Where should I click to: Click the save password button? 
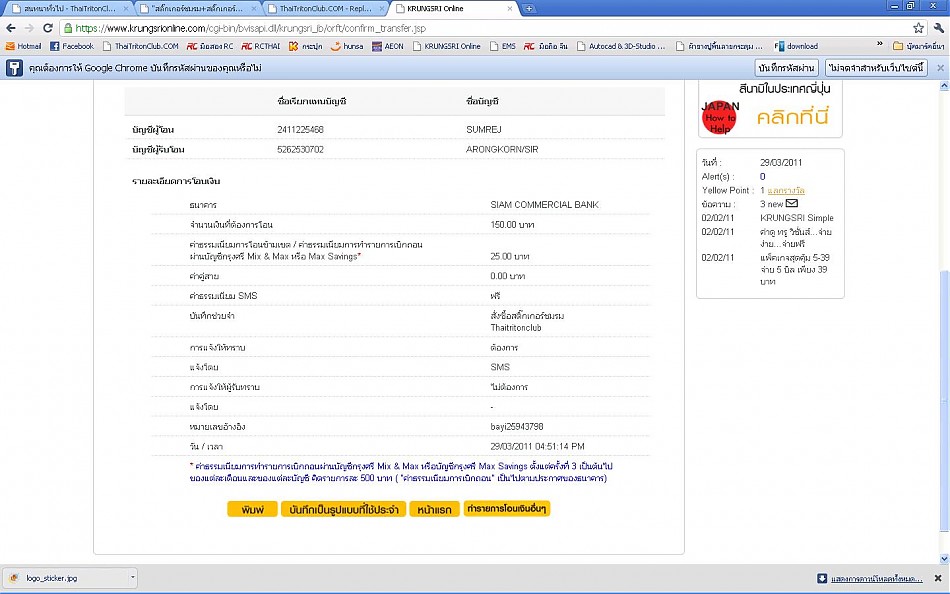[x=786, y=68]
